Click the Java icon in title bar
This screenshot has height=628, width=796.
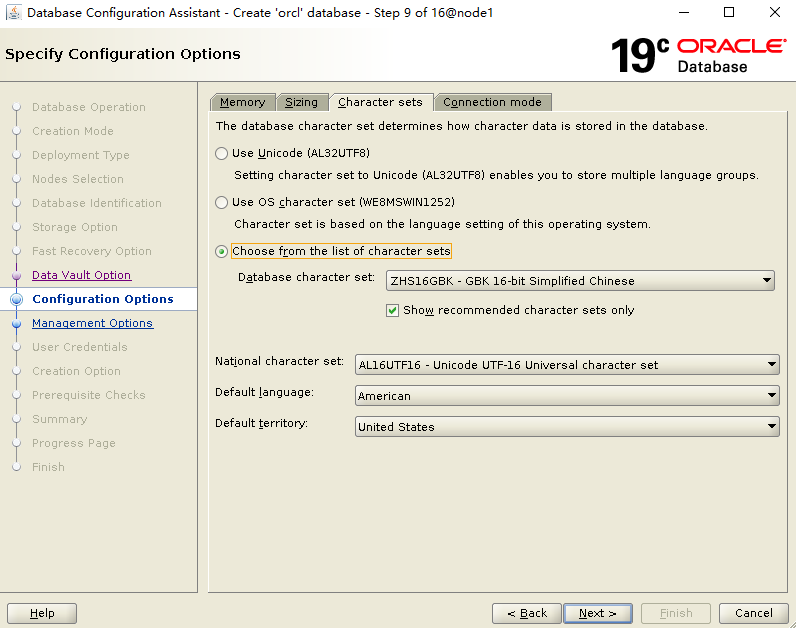pos(14,12)
